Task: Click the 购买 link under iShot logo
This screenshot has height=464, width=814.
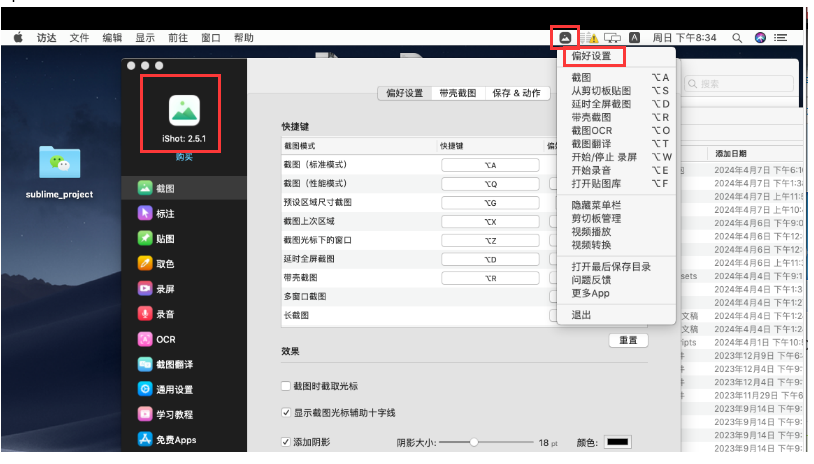Action: pos(184,157)
